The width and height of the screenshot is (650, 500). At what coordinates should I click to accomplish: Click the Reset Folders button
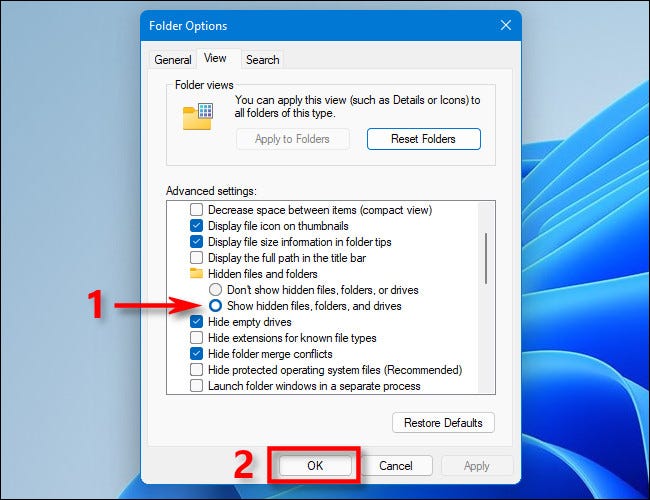click(x=423, y=139)
